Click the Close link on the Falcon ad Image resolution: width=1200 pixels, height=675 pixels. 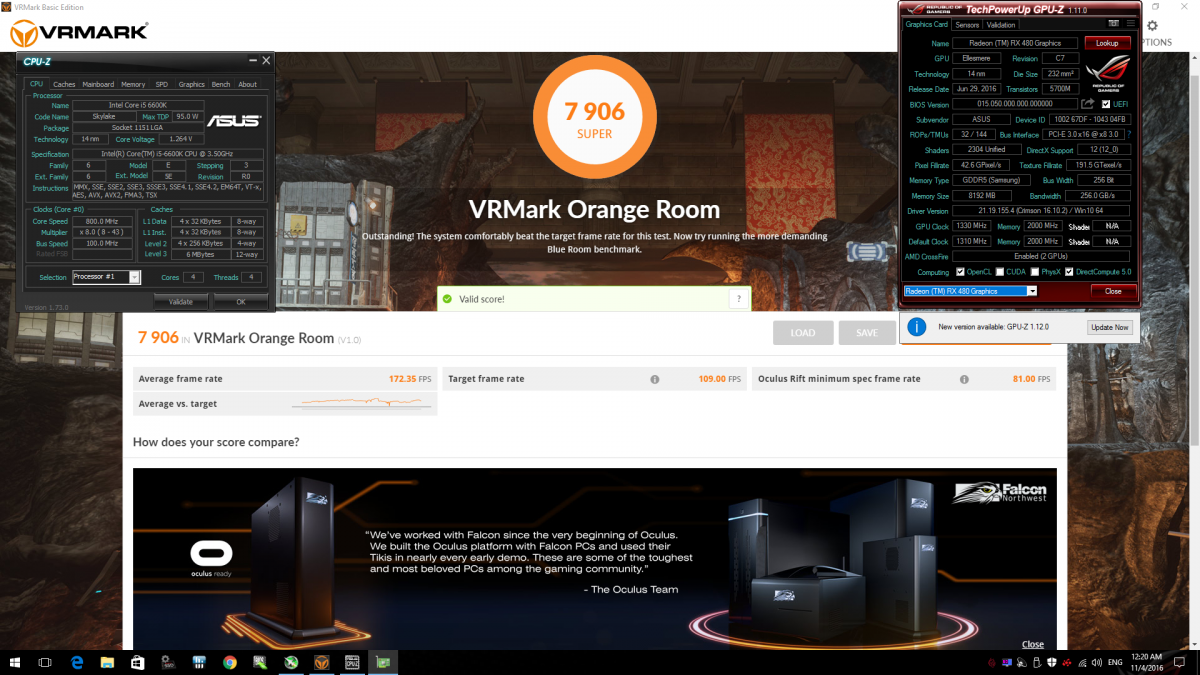1033,644
